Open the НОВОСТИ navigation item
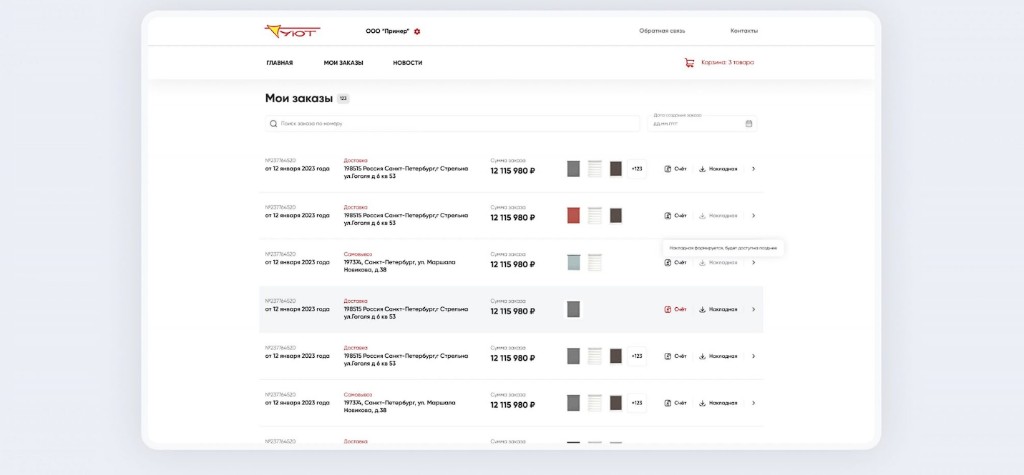 (407, 63)
